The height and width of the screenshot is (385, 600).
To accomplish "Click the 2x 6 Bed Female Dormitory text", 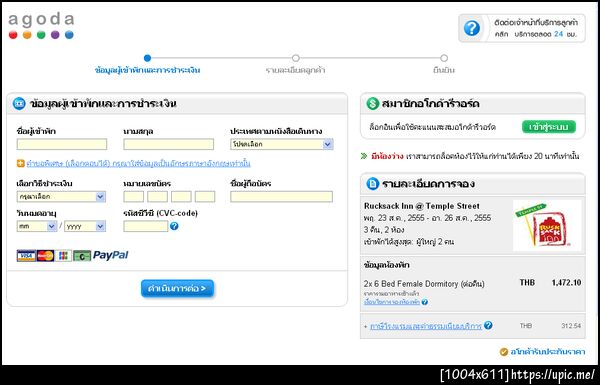I will coord(424,284).
